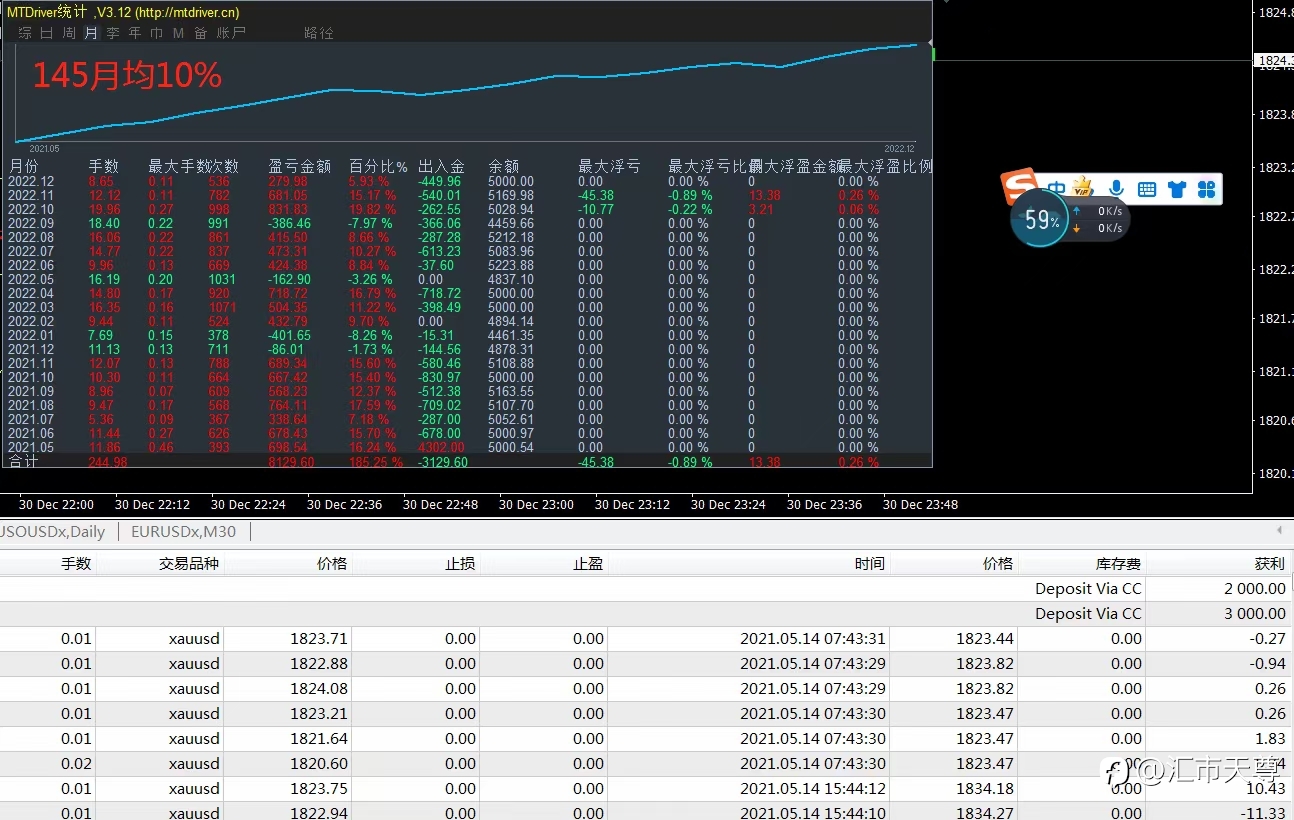Open the 路径 path tab
This screenshot has width=1294, height=820.
319,33
